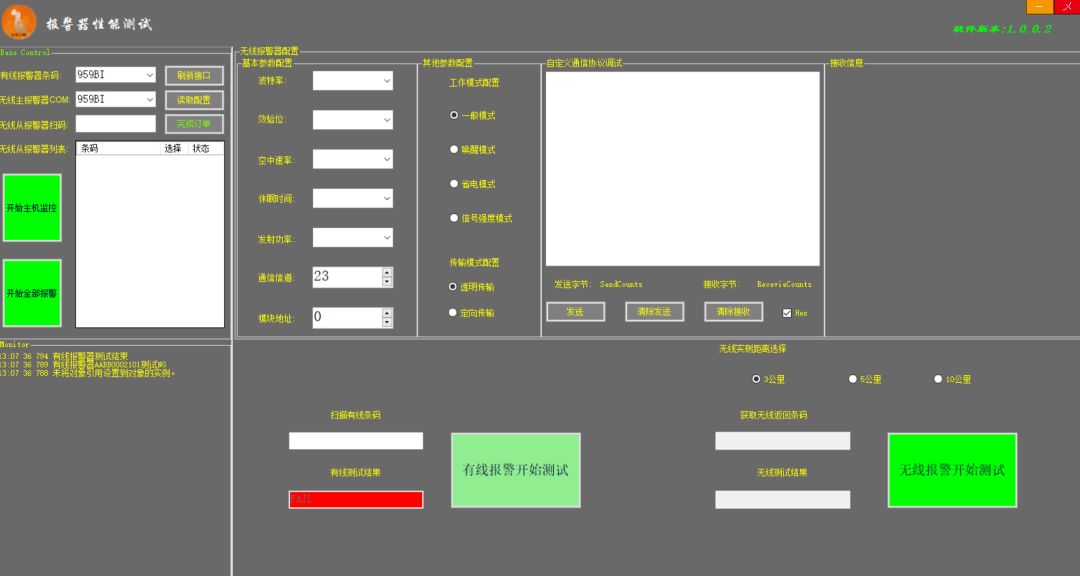Click the AABB0002101 log line
The image size is (1080, 576).
tap(83, 364)
